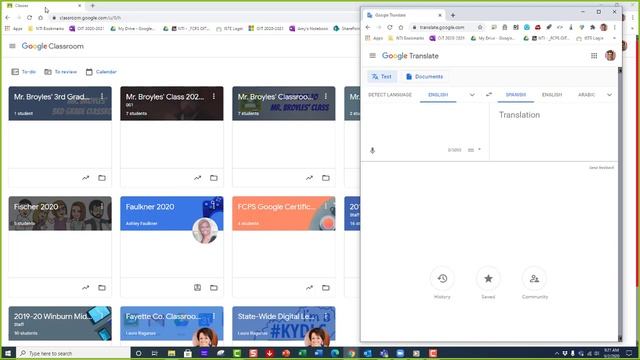Viewport: 640px width, 360px height.
Task: Activate voice input microphone in Translate
Action: [x=372, y=150]
